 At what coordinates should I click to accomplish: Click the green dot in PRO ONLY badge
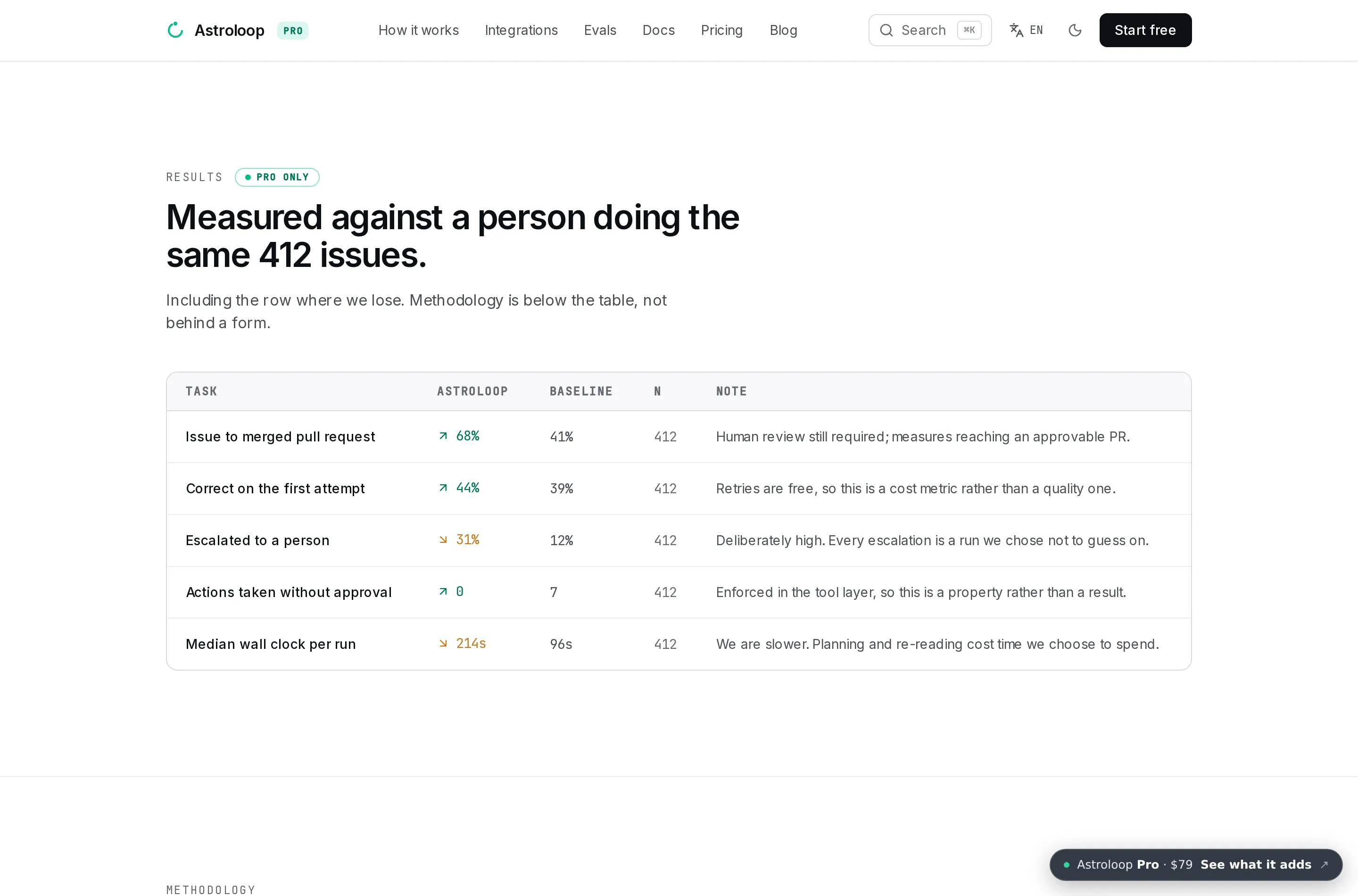coord(248,177)
